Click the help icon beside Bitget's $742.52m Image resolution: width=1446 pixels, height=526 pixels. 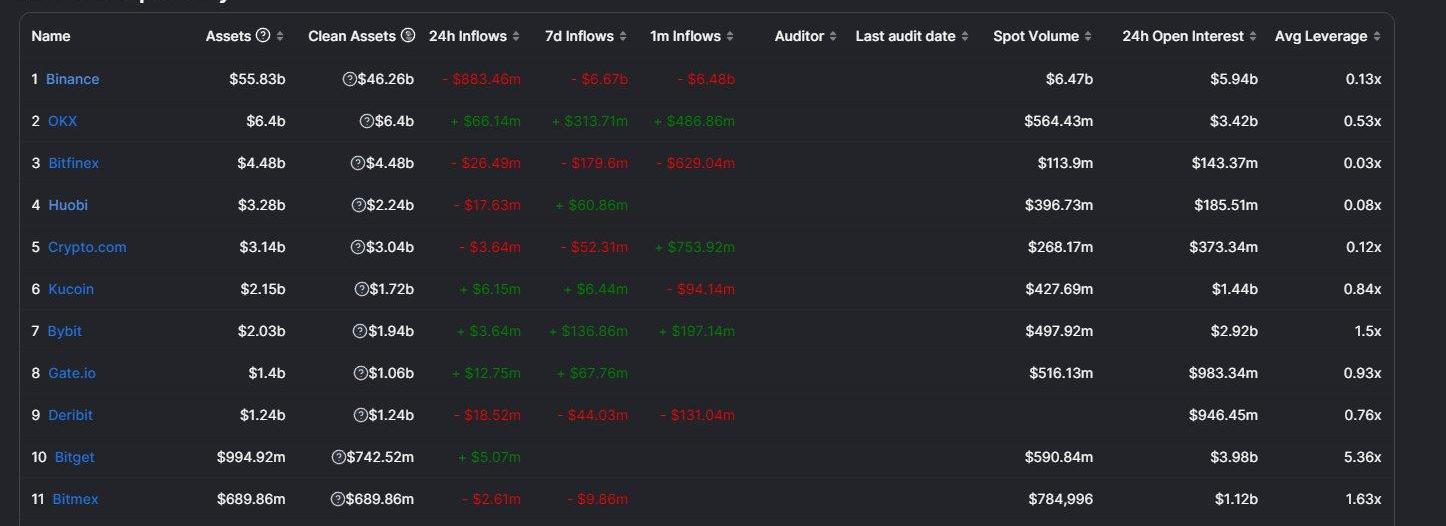339,457
